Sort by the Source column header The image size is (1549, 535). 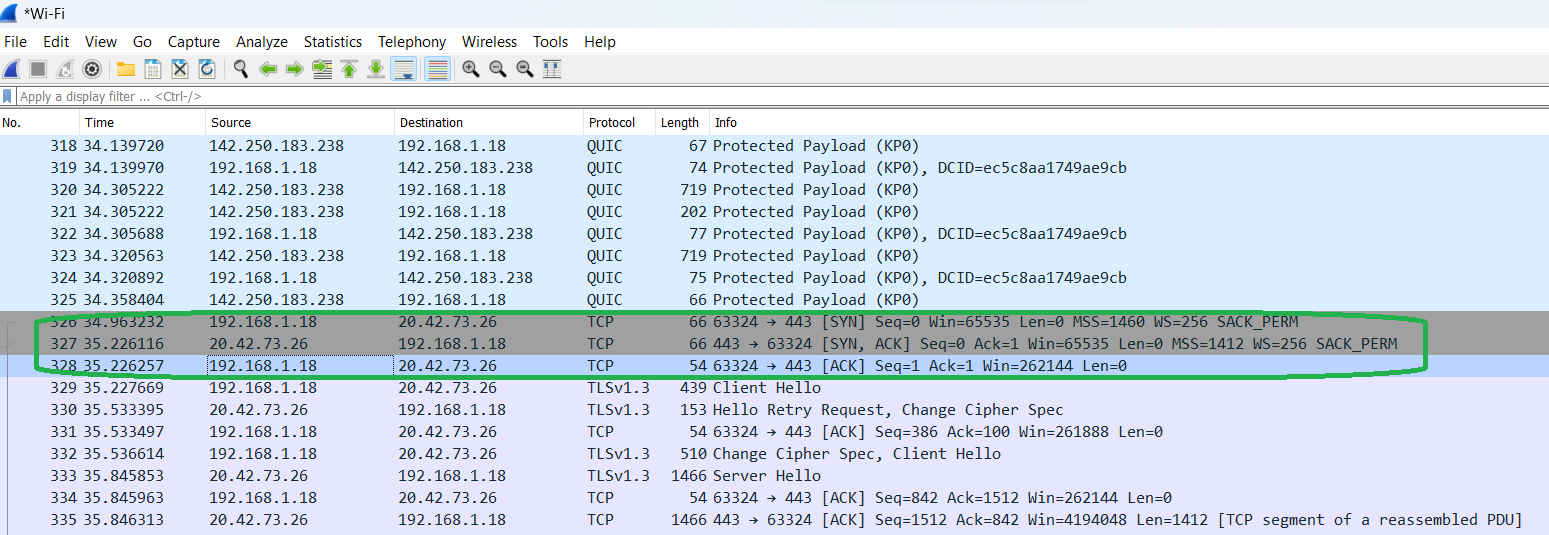[x=300, y=123]
